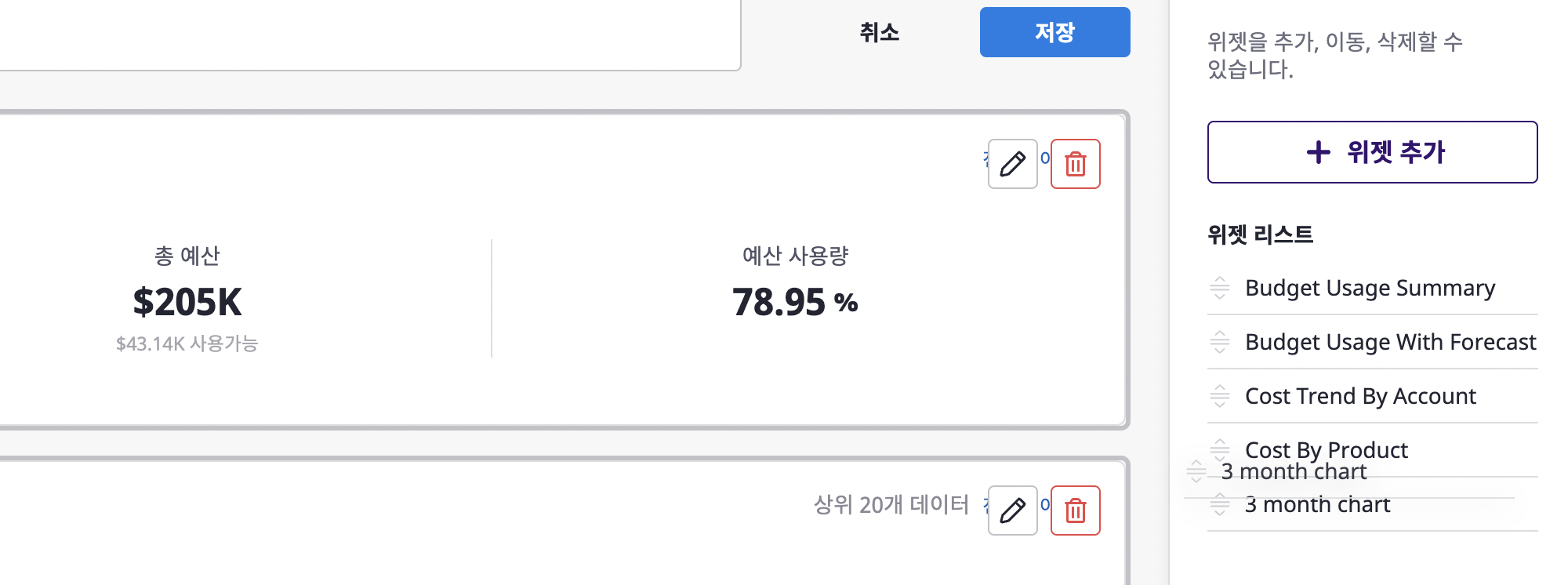Image resolution: width=1568 pixels, height=585 pixels.
Task: Grab the Budget Usage With Forecast drag handle
Action: 1220,342
